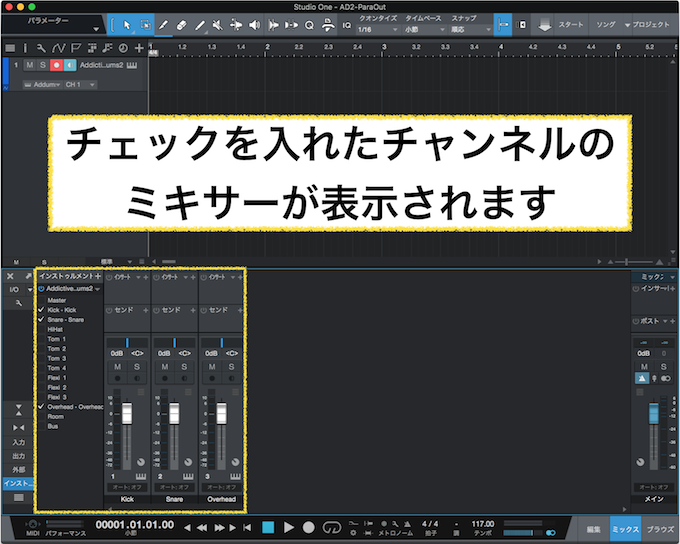This screenshot has width=680, height=544.
Task: Click play button in transport
Action: click(x=288, y=528)
